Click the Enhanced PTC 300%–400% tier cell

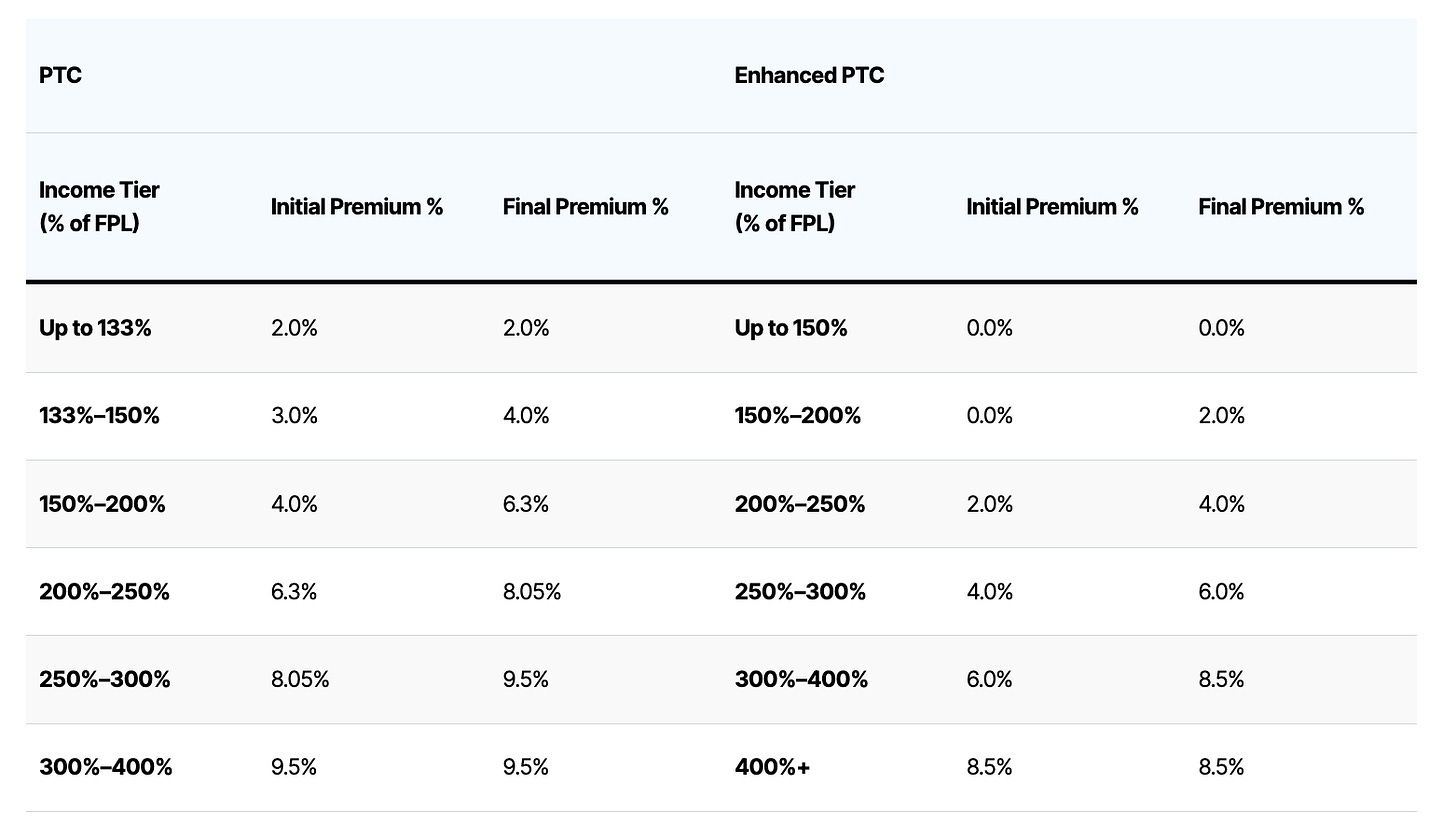click(x=801, y=680)
